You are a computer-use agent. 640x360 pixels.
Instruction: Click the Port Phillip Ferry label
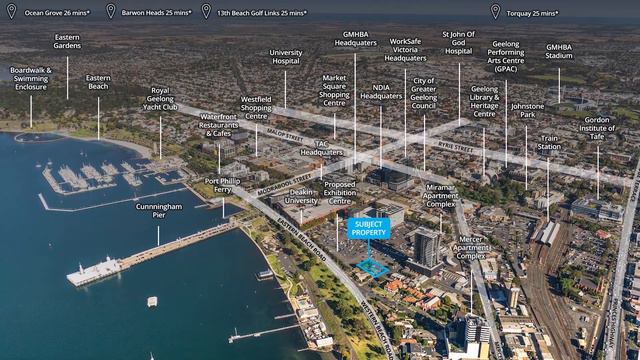pos(222,185)
